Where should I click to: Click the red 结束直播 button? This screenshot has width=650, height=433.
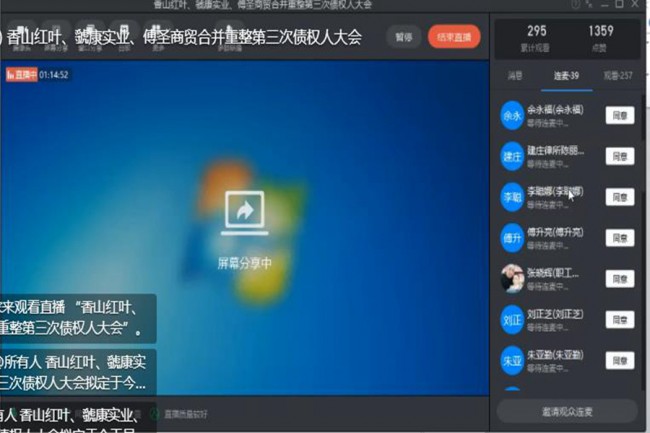pyautogui.click(x=454, y=37)
